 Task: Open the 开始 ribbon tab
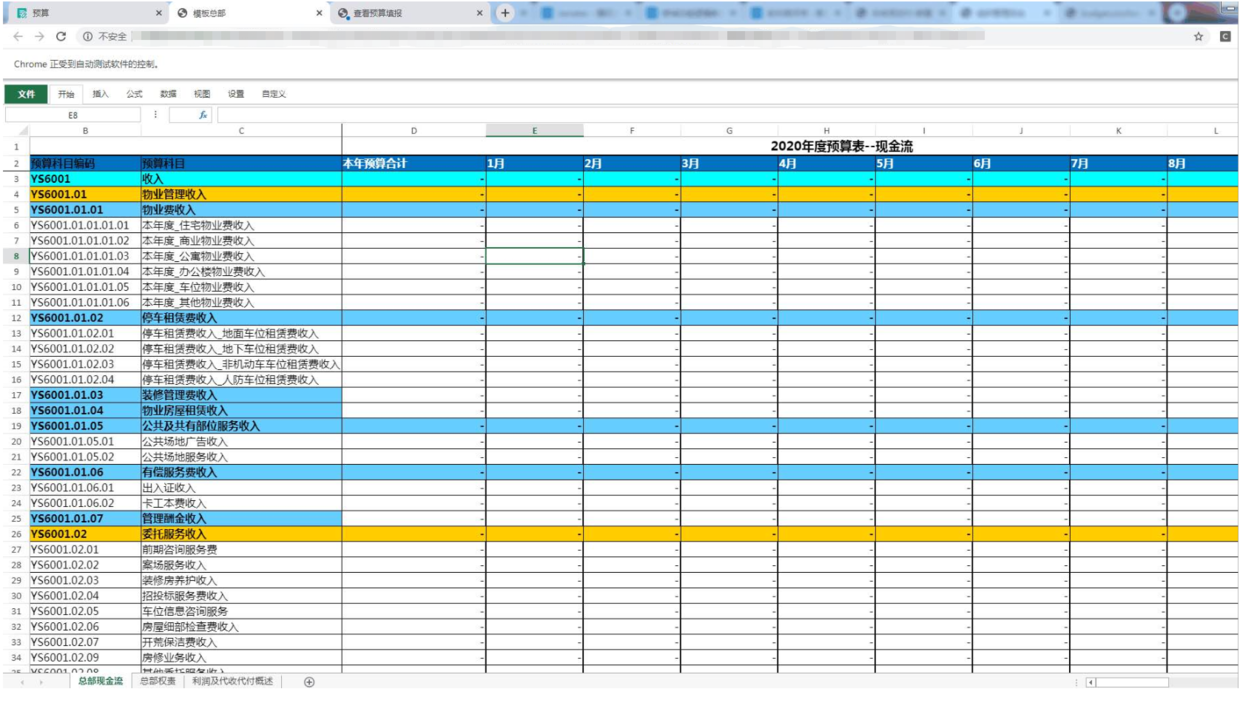[x=66, y=94]
